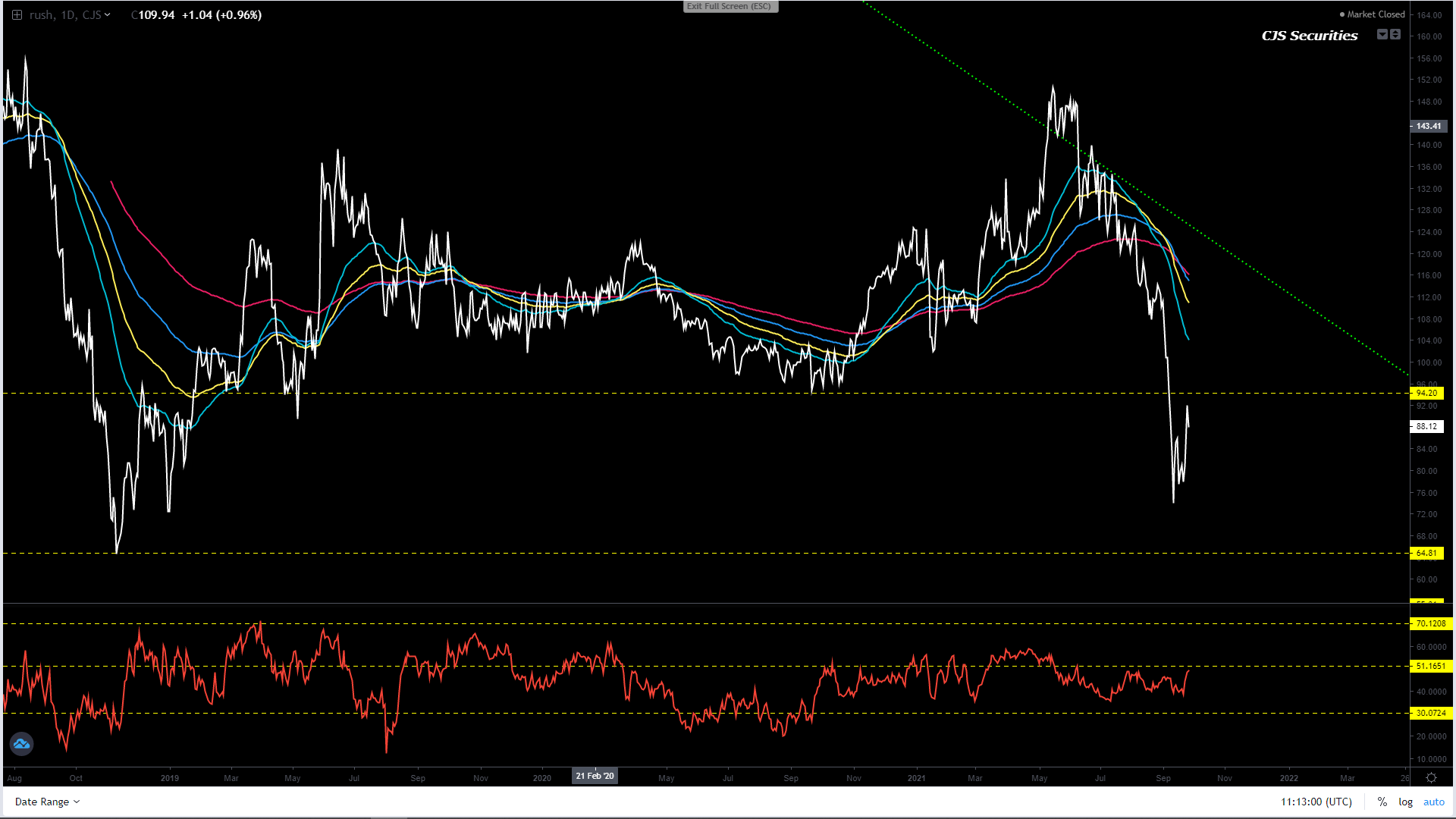This screenshot has height=819, width=1456.
Task: Expand the rush, 1D, CJS legend dropdown
Action: click(107, 15)
